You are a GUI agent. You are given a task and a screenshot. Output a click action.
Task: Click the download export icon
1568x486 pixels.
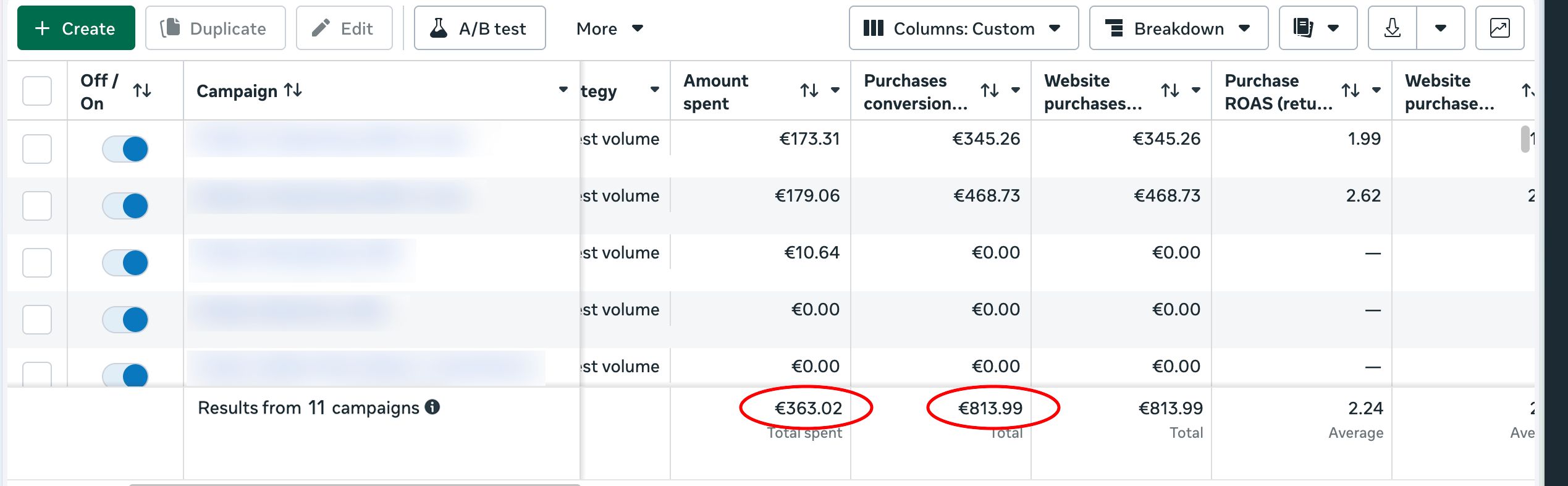(x=1392, y=28)
